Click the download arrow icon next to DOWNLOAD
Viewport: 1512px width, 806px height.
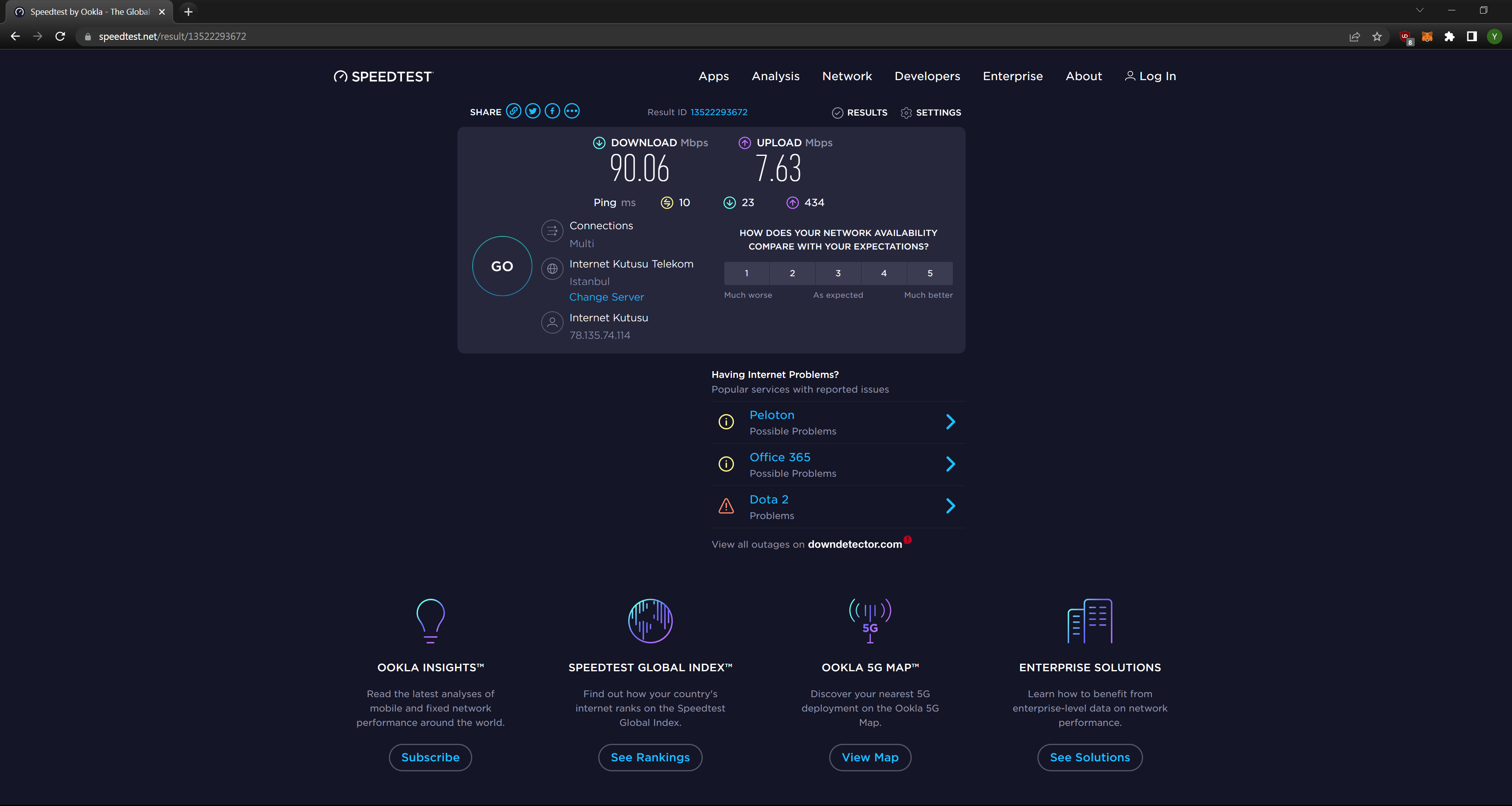pyautogui.click(x=599, y=143)
